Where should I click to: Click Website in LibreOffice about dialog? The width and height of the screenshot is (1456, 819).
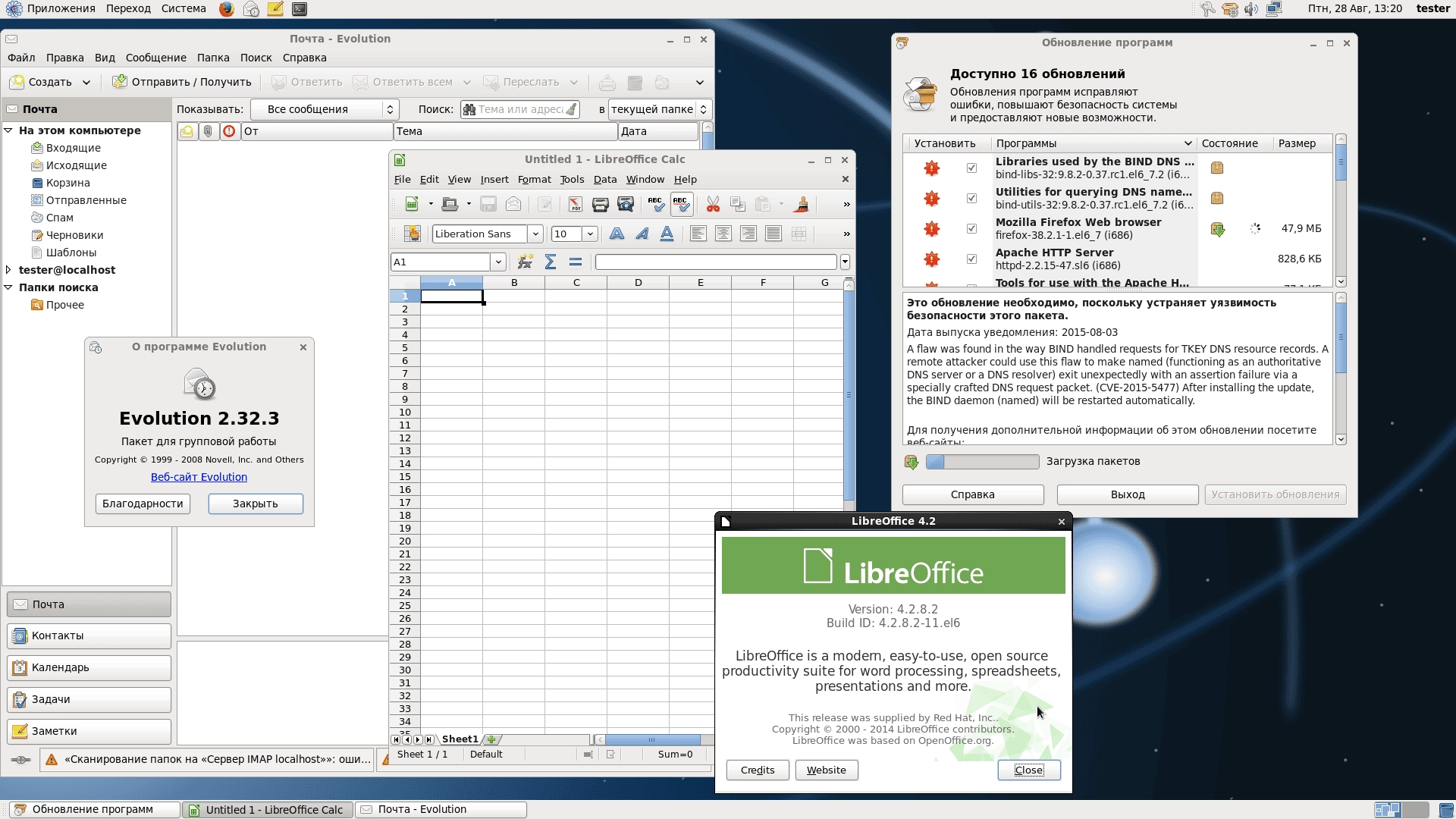point(827,770)
